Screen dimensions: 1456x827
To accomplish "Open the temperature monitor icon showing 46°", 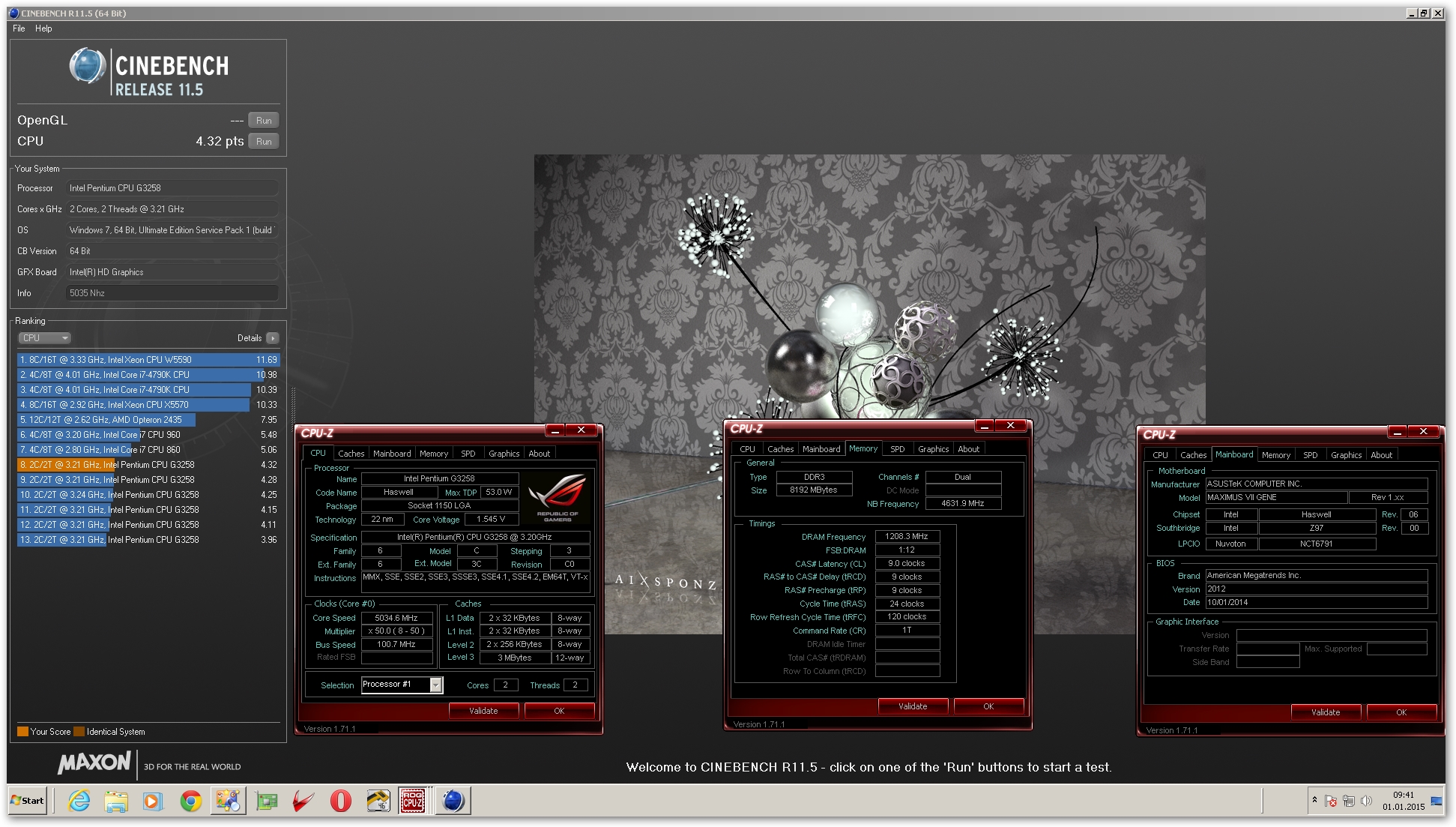I will click(378, 801).
